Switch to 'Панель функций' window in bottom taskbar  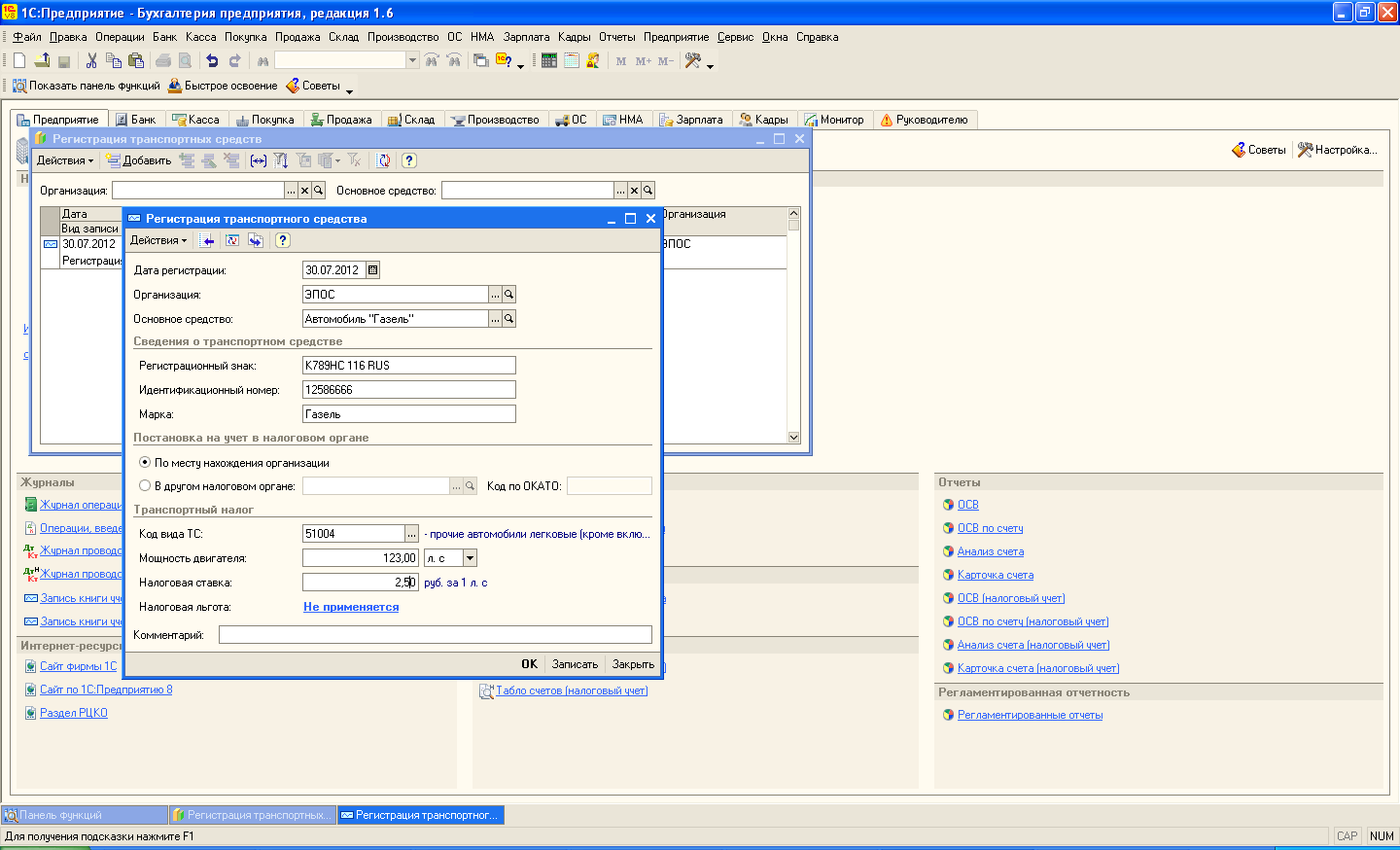pos(85,815)
